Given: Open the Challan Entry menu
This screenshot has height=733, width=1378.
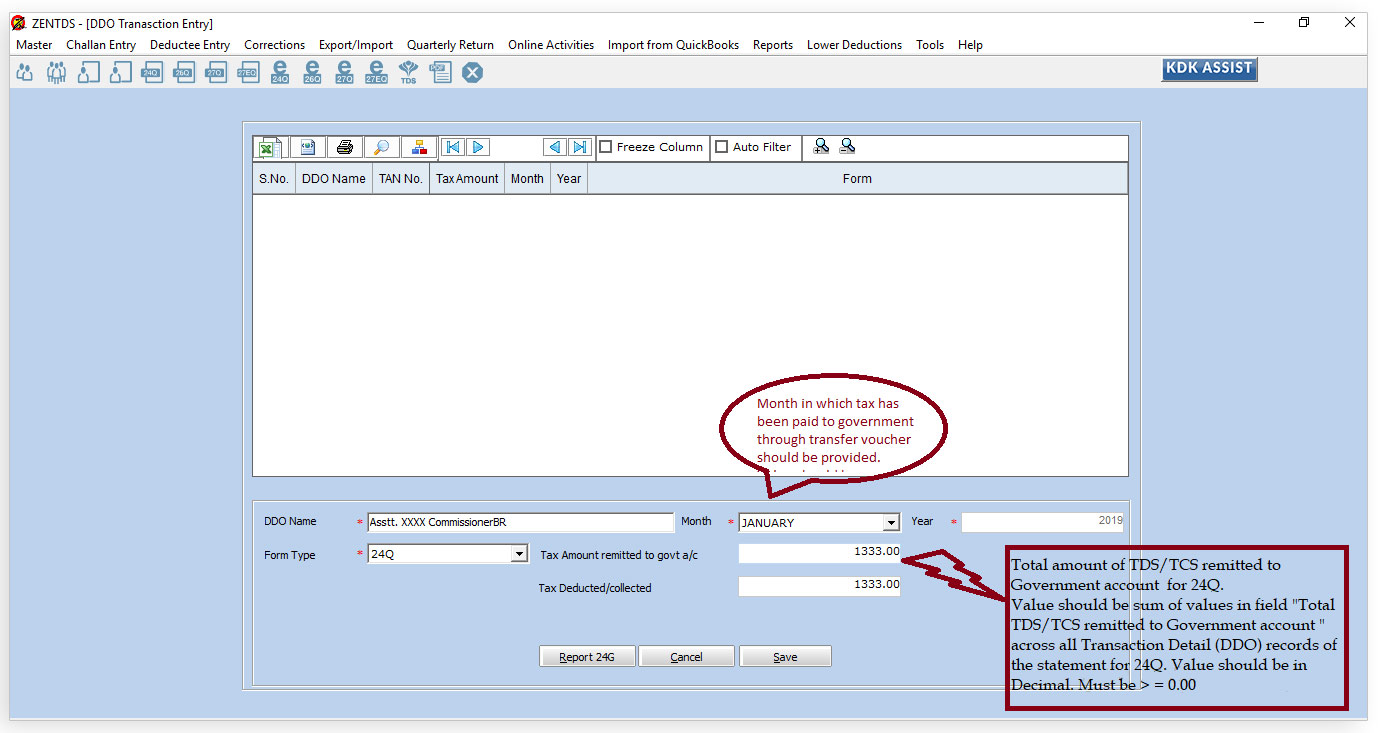Looking at the screenshot, I should [x=101, y=45].
